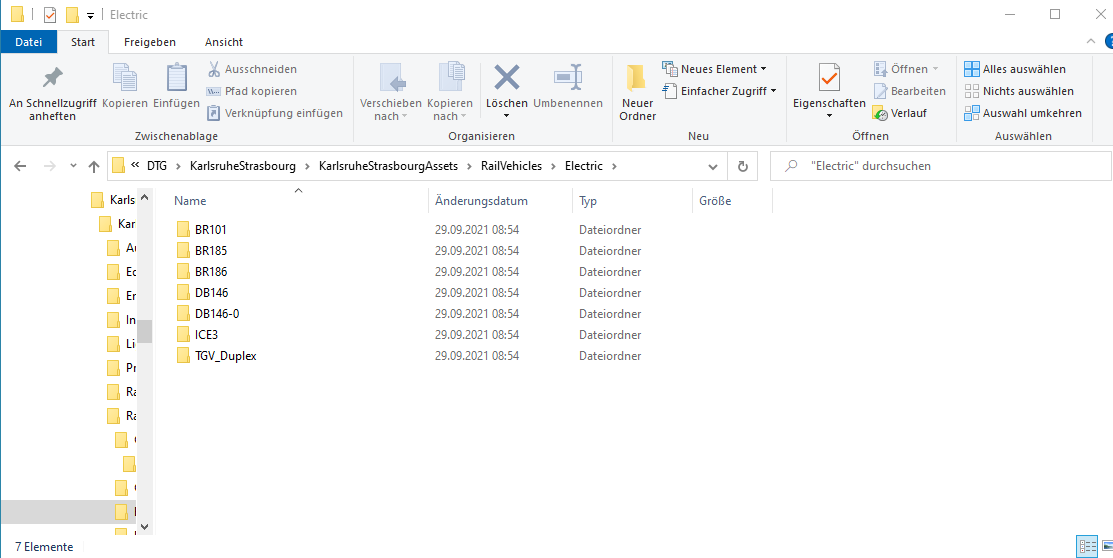Go back with the left arrow
The width and height of the screenshot is (1113, 558).
pos(20,166)
